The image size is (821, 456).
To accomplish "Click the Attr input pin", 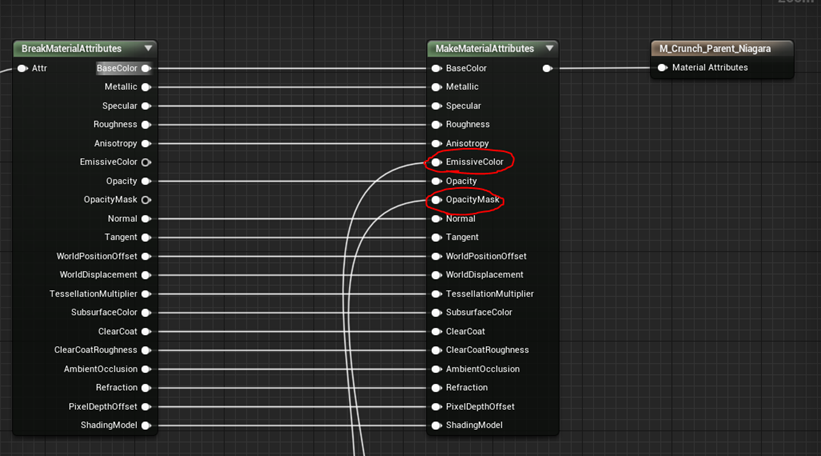I will tap(23, 68).
